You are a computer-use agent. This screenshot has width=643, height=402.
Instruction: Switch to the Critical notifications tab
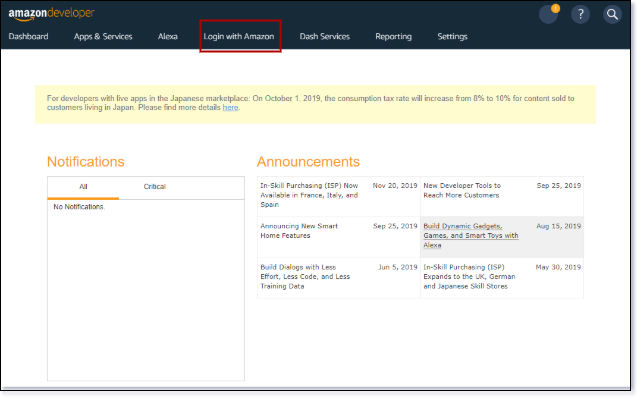[155, 187]
